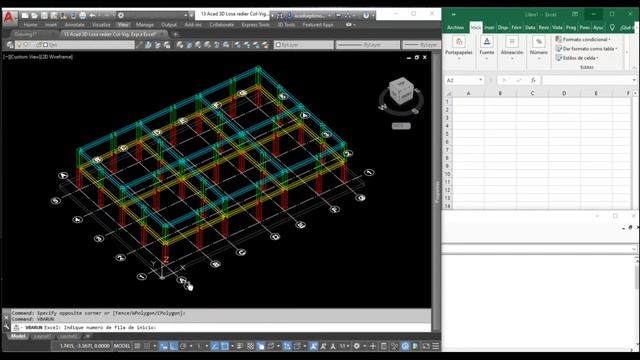Viewport: 640px width, 360px height.
Task: Open the Insert ribbon tab in AutoCAD
Action: 51,25
